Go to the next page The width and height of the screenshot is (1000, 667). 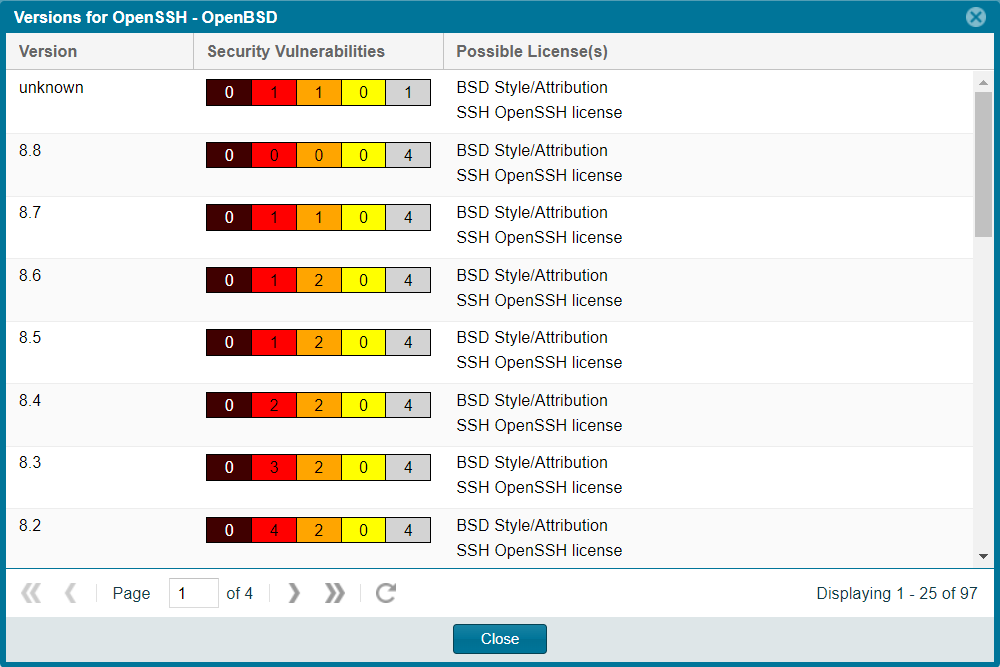293,593
